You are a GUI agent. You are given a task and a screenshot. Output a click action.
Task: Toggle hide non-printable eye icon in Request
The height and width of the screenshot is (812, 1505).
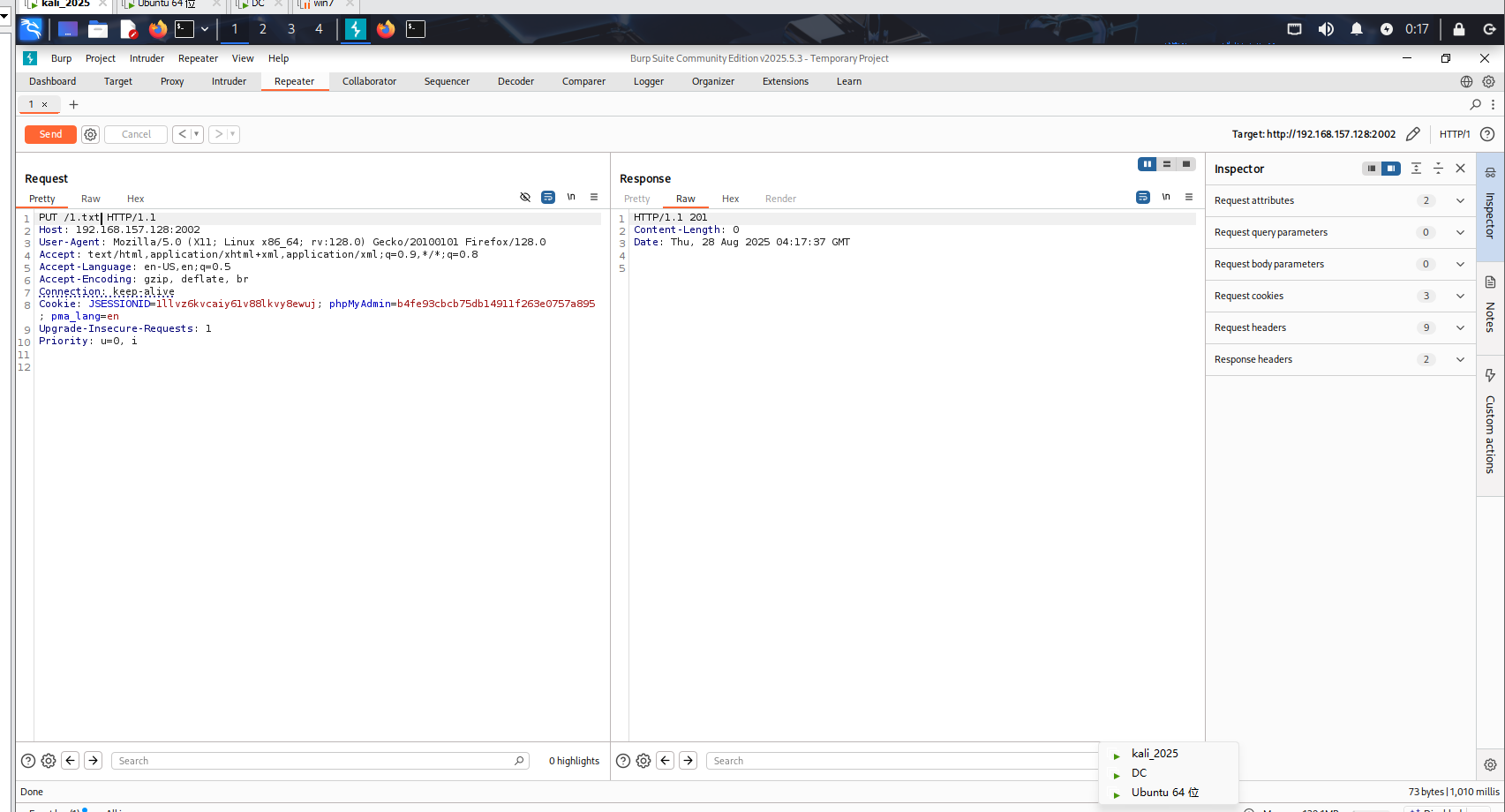(525, 197)
